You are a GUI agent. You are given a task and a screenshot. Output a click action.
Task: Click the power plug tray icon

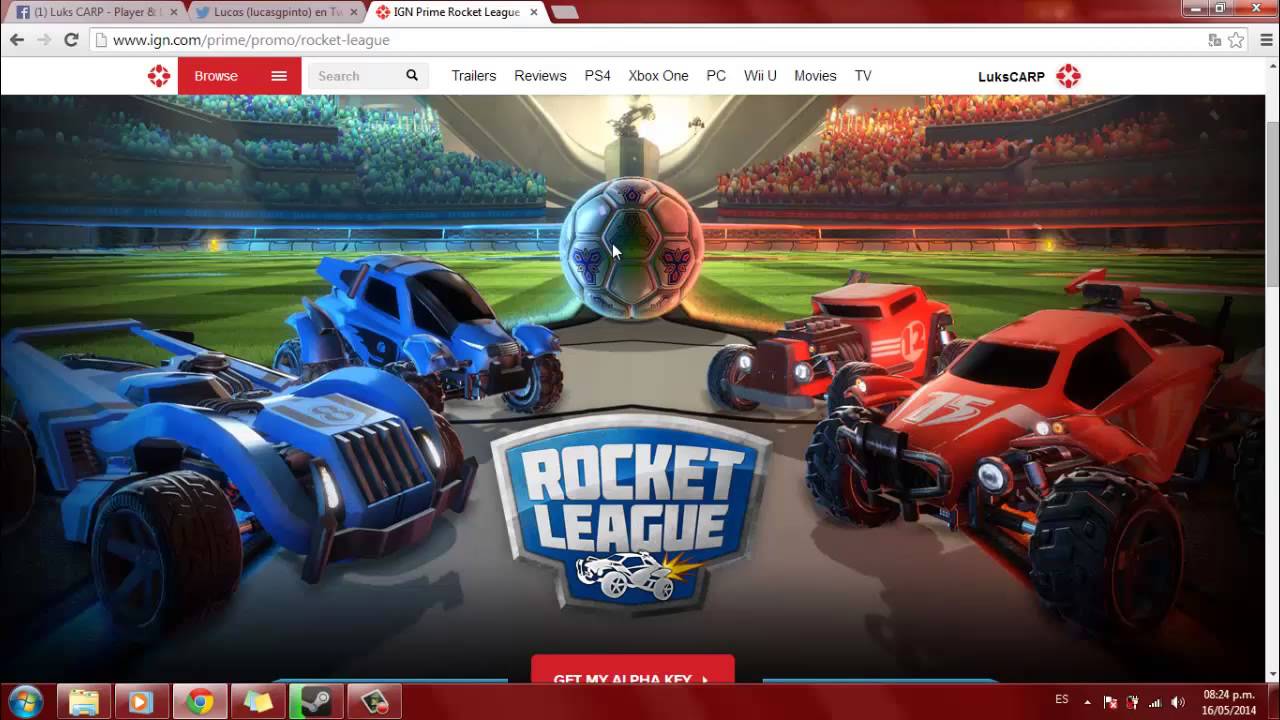pos(1133,702)
